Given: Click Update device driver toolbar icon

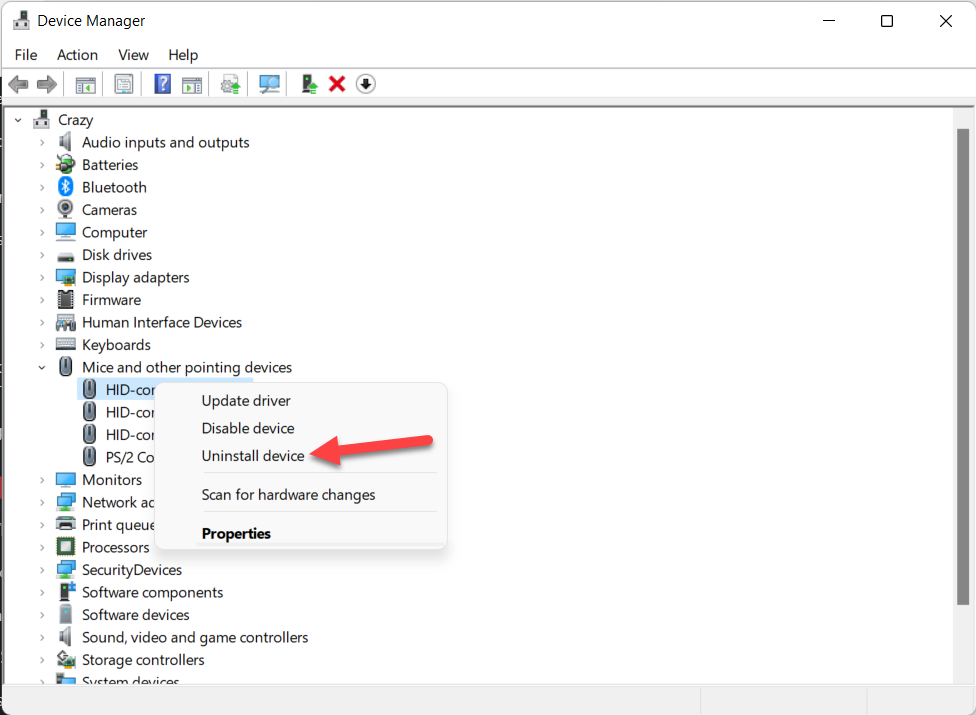Looking at the screenshot, I should point(231,84).
